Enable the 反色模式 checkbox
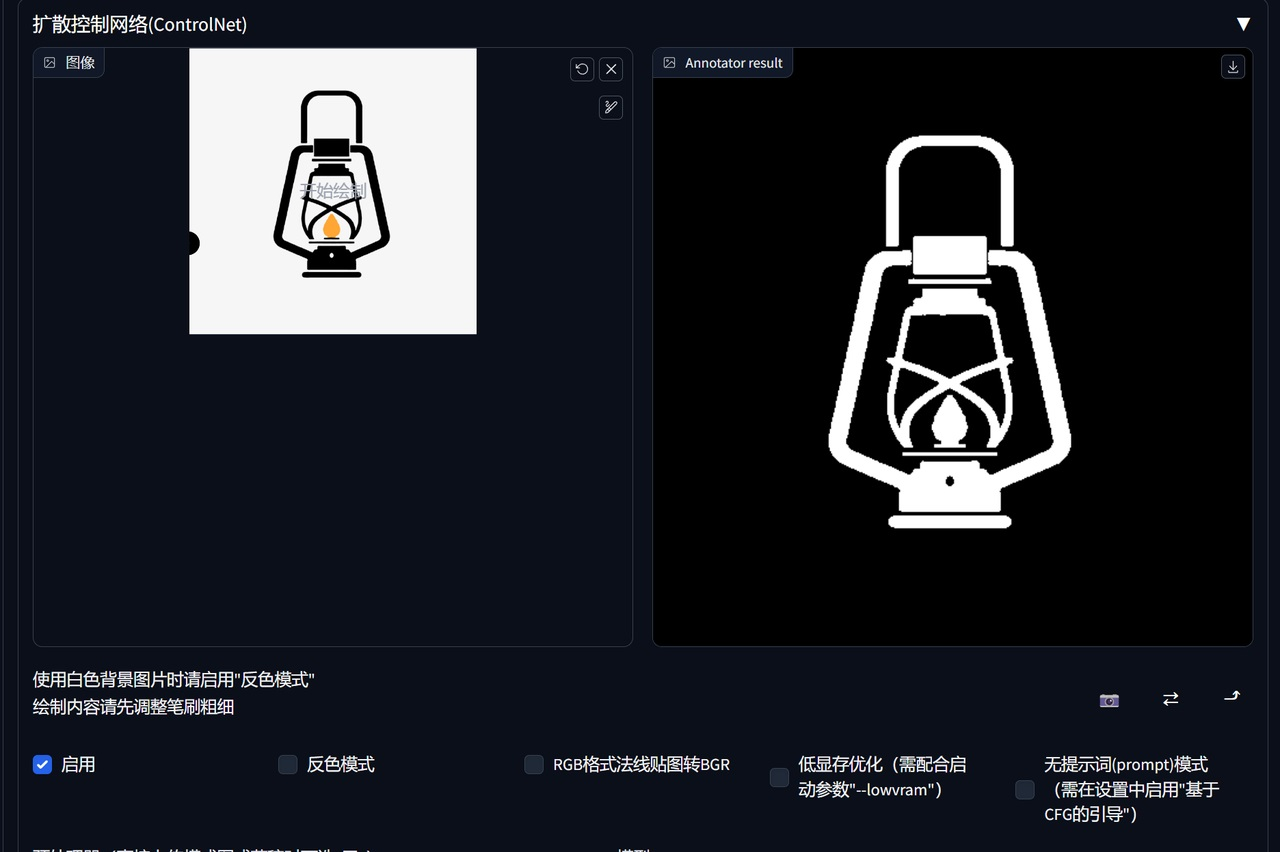 (288, 765)
